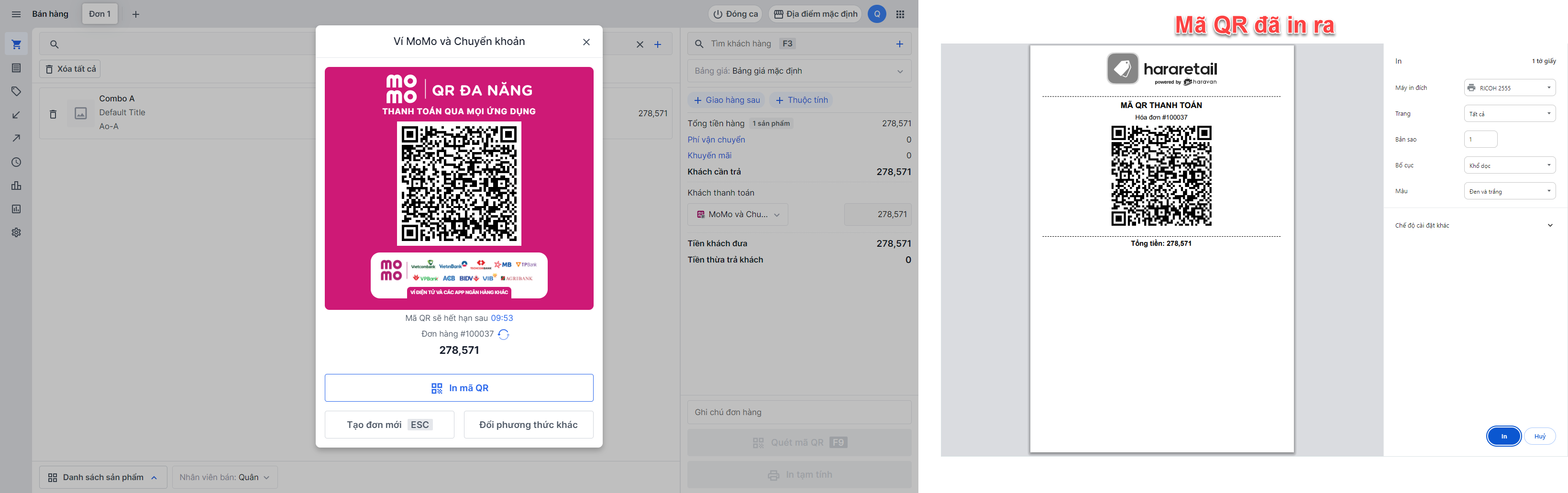Viewport: 1568px width, 493px height.
Task: Click the customer search magnifier icon
Action: pos(699,44)
